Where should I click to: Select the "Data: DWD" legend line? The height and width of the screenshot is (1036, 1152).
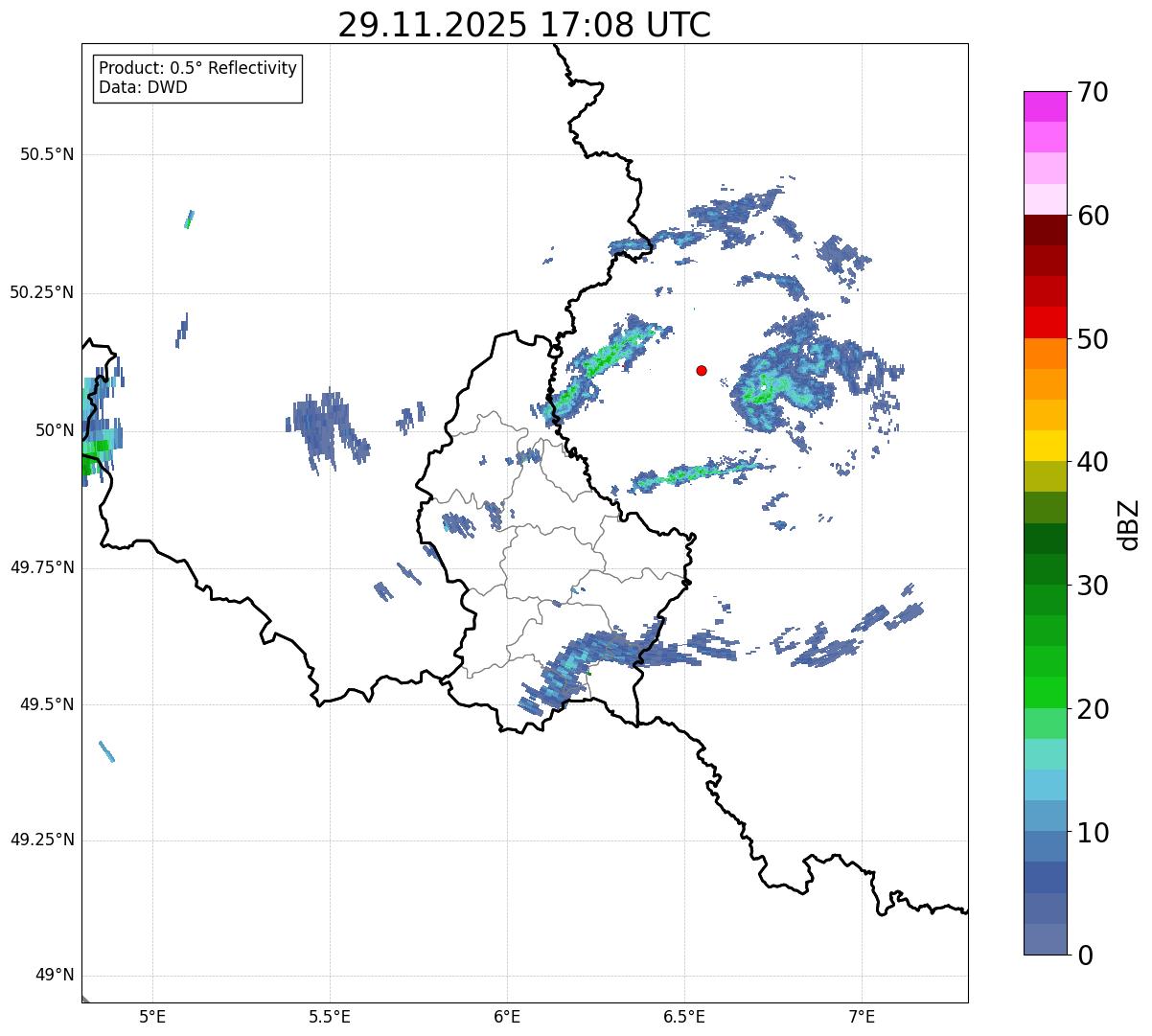tap(143, 87)
